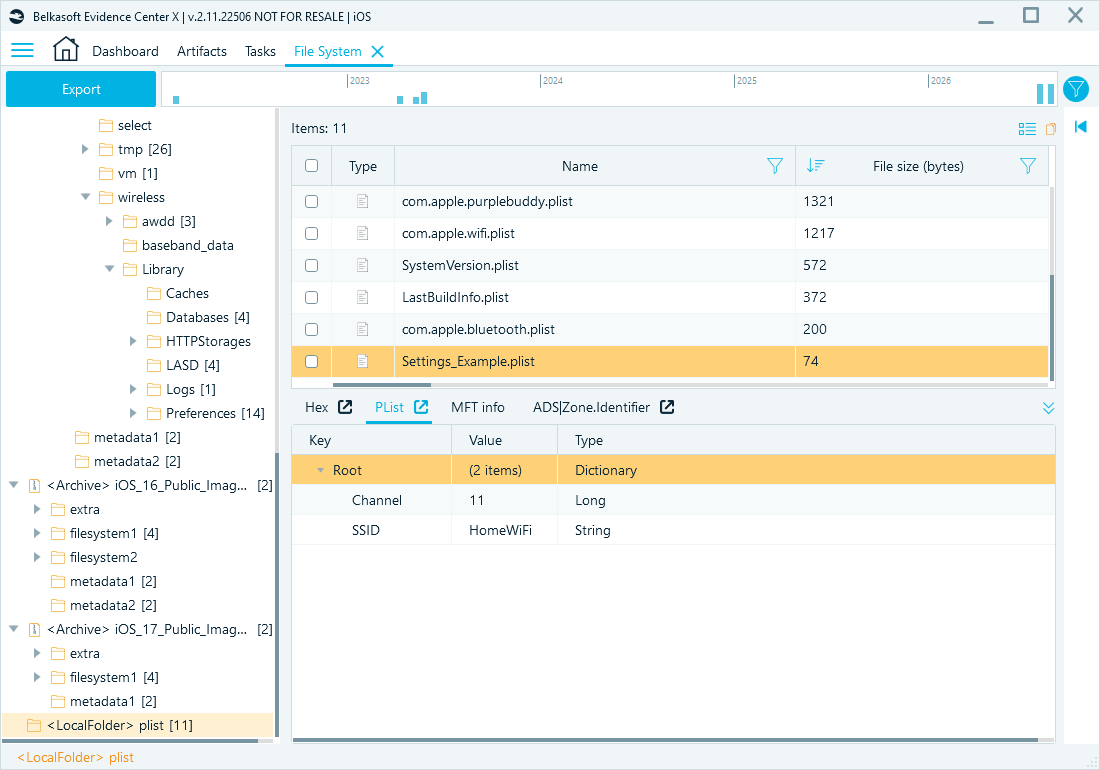Click the com.apple.bluetooth.plist file icon
Screen dimensions: 1100x770
(x=363, y=329)
